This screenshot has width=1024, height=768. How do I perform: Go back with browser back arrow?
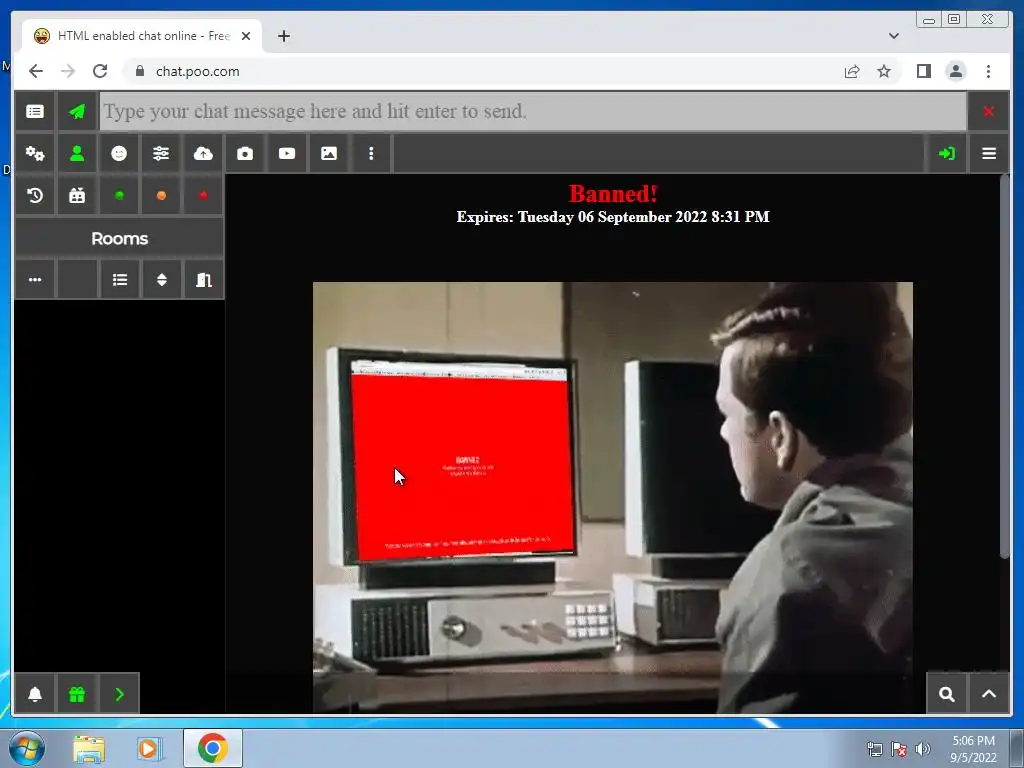pos(36,71)
